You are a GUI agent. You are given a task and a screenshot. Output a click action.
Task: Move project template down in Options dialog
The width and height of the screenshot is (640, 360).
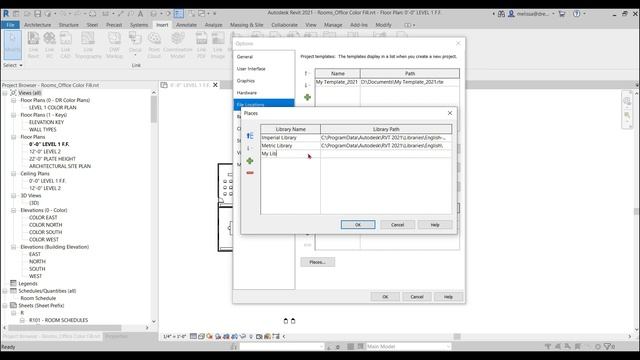pyautogui.click(x=306, y=85)
